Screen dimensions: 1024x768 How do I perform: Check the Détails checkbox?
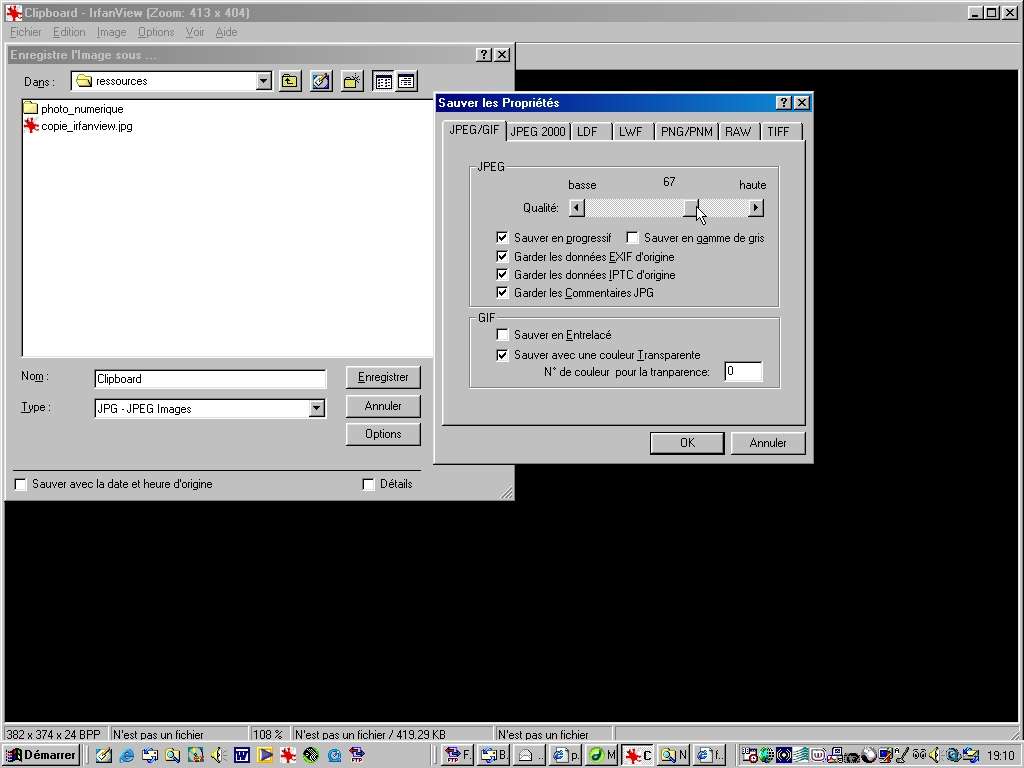click(x=368, y=484)
